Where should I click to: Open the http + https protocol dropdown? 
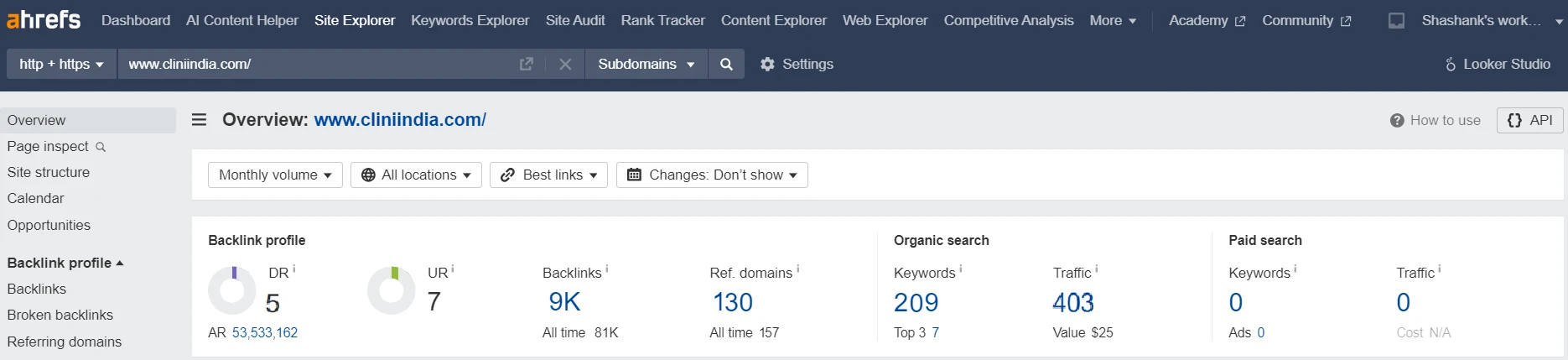tap(61, 64)
